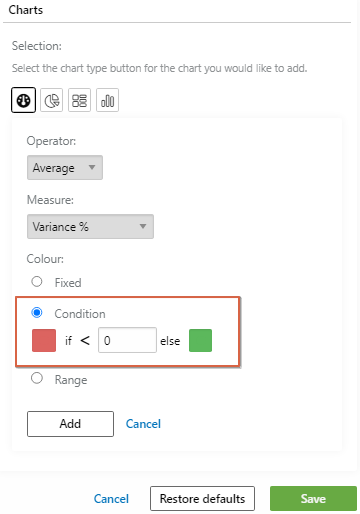Click the Add button
This screenshot has width=360, height=514.
point(70,424)
